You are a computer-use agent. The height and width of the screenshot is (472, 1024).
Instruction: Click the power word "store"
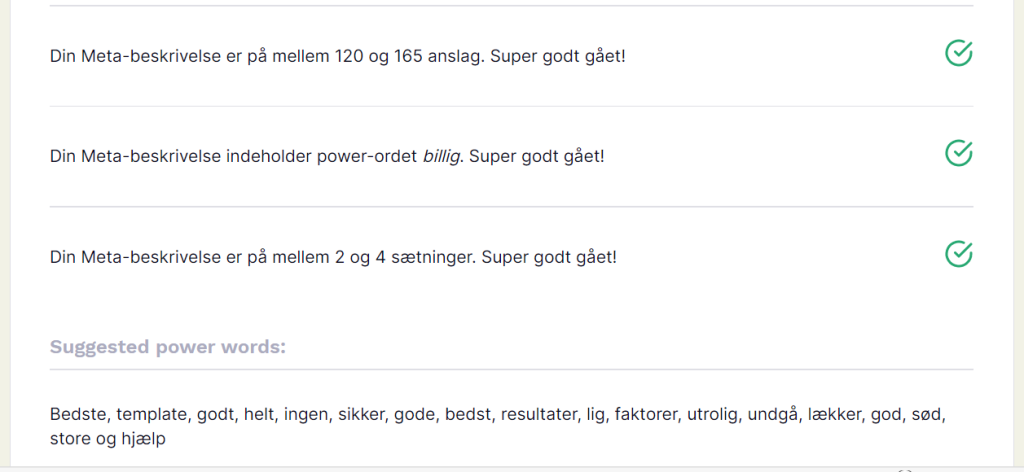tap(69, 438)
